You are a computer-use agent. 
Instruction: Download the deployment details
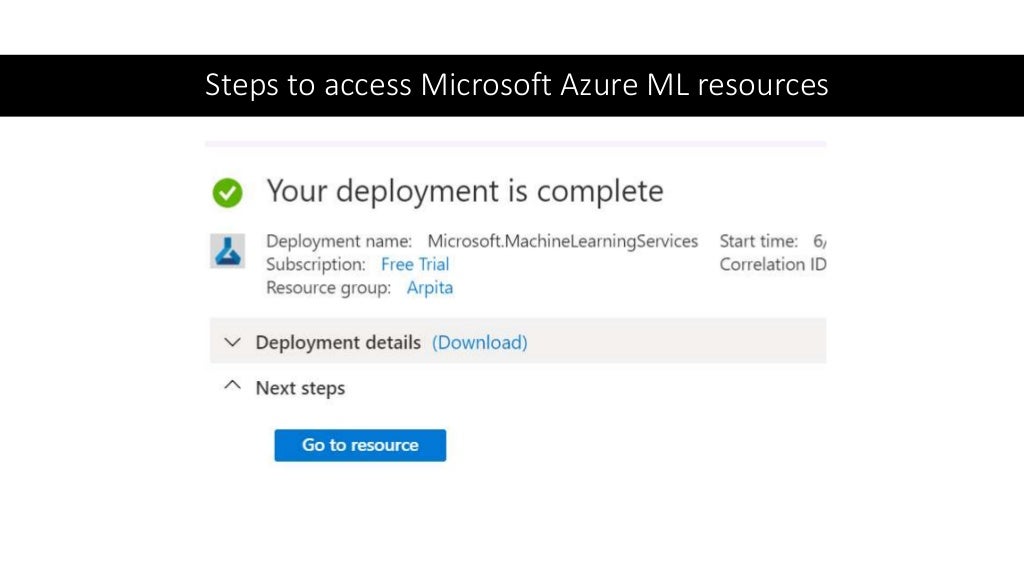(x=479, y=342)
